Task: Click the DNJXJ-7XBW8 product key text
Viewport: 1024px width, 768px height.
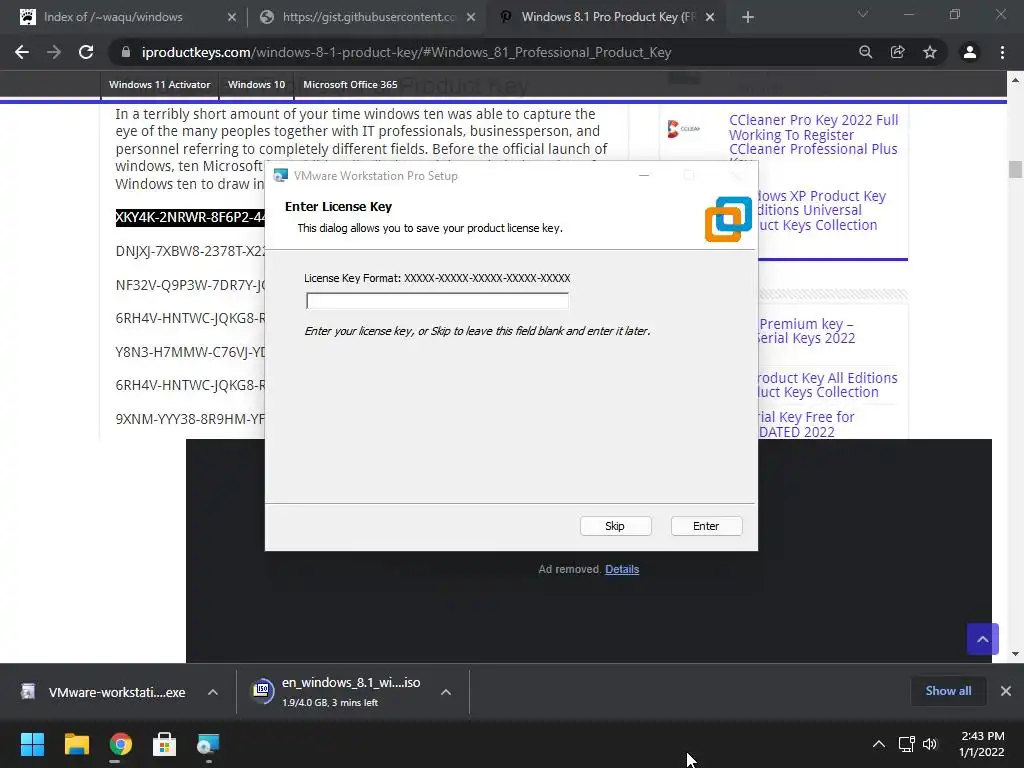Action: pos(190,251)
